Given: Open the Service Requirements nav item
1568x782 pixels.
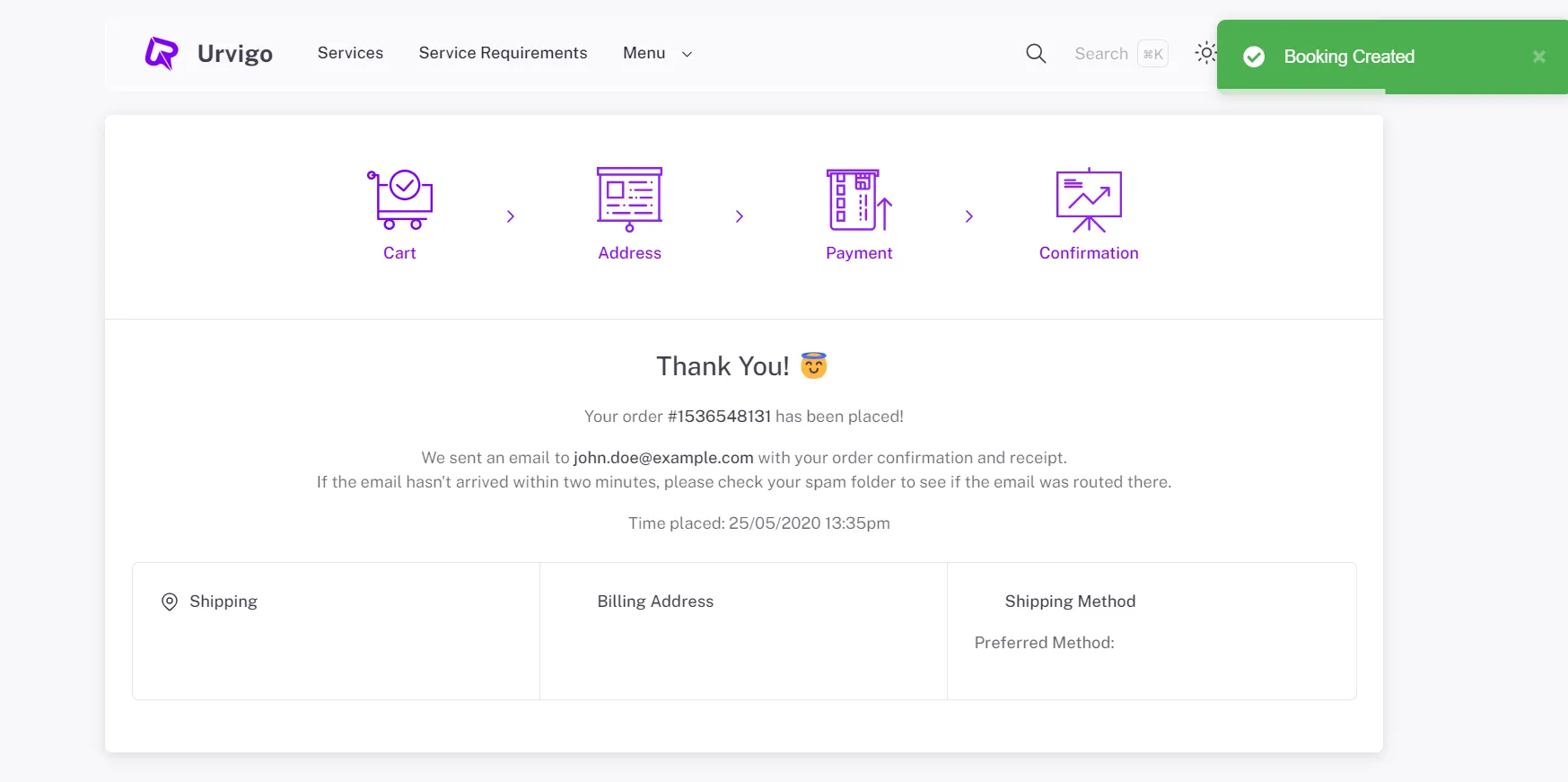Looking at the screenshot, I should pos(503,53).
